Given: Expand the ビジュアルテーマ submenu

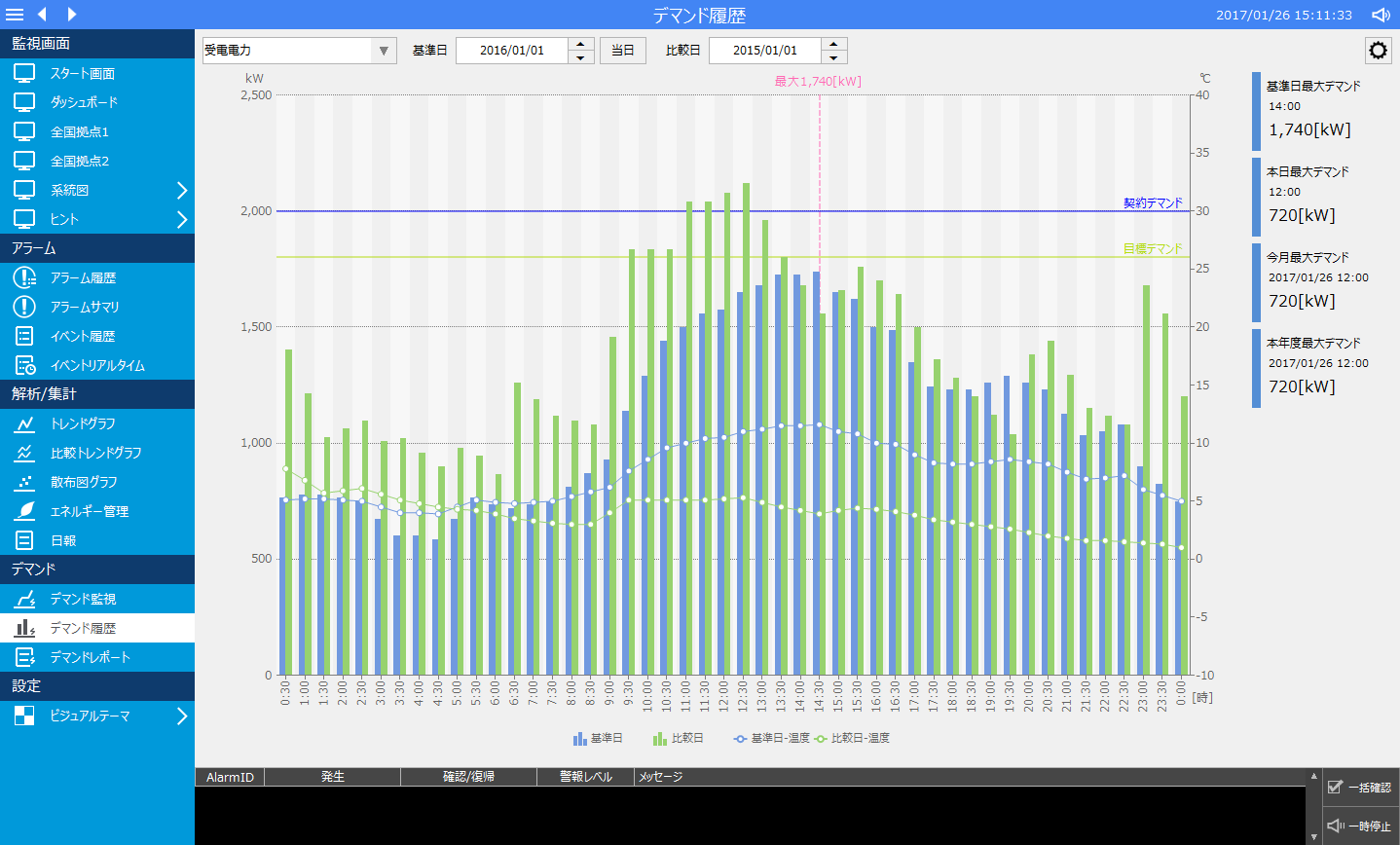Looking at the screenshot, I should point(181,716).
